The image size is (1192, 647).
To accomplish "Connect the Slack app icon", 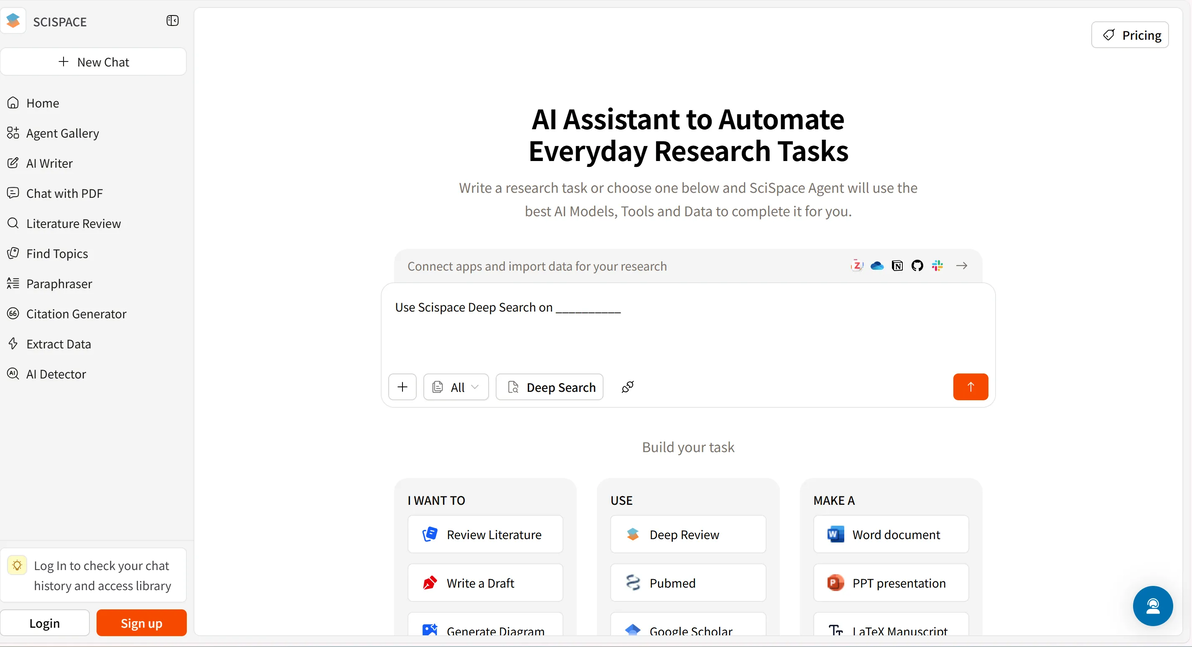I will click(x=937, y=265).
